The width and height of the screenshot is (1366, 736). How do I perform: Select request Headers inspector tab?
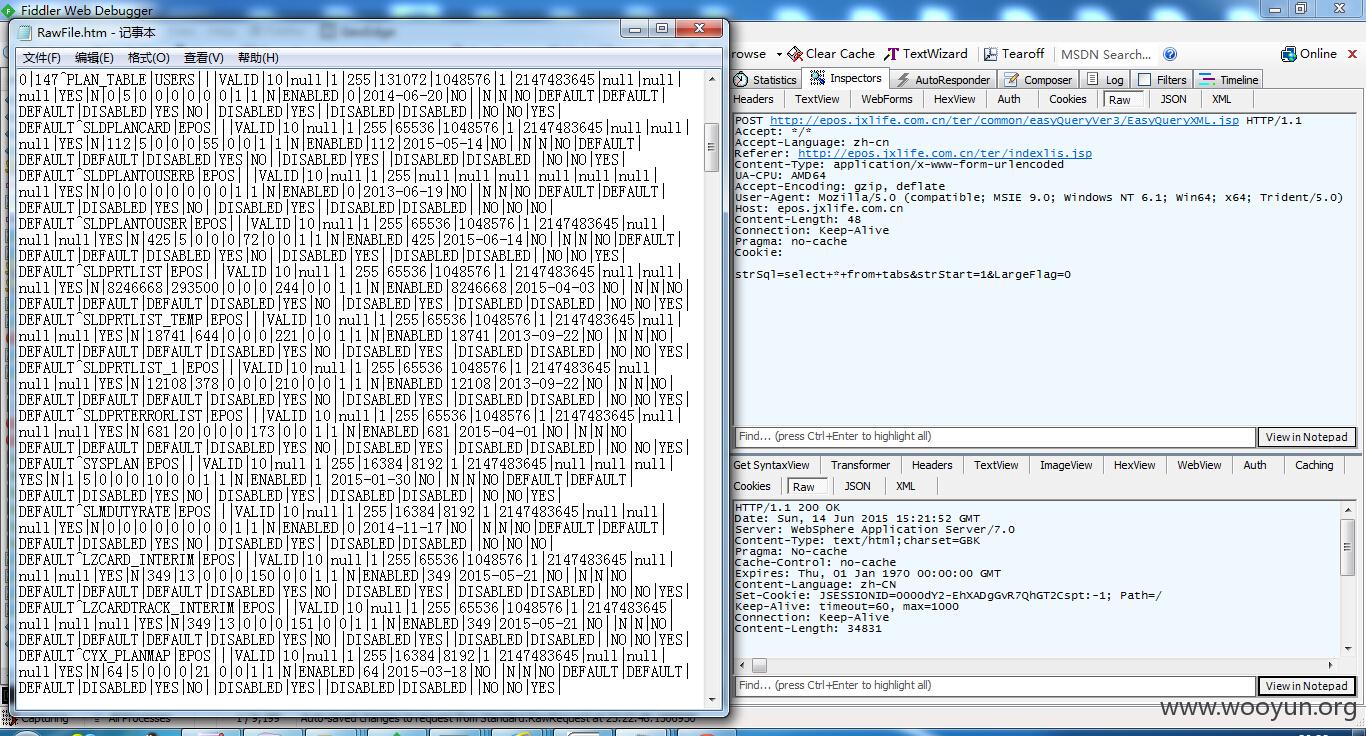[x=753, y=99]
